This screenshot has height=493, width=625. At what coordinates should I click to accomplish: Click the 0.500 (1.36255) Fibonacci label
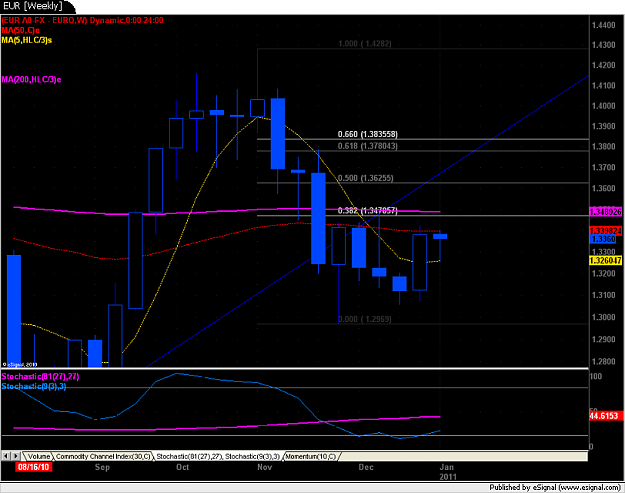pos(366,178)
